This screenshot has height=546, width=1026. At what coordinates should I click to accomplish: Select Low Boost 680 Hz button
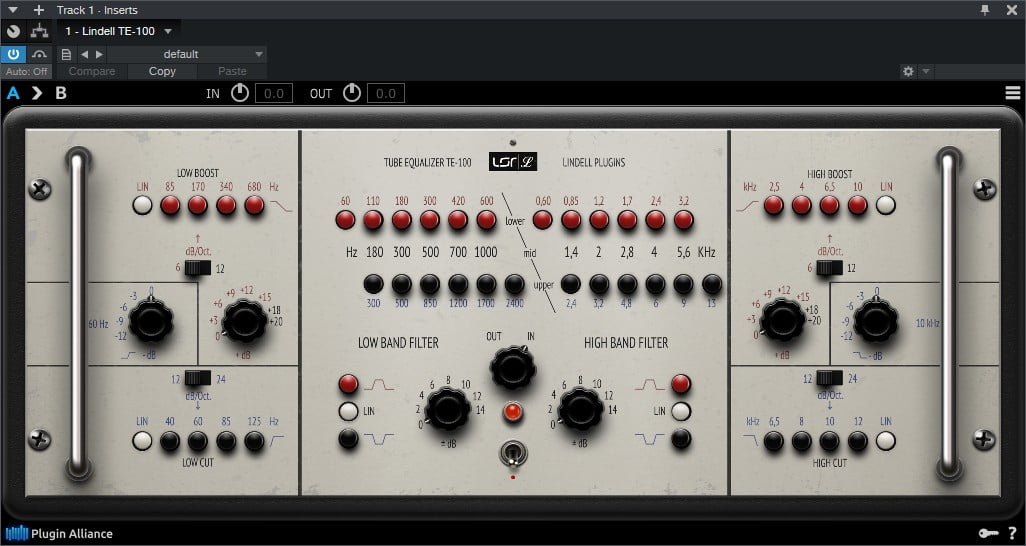(255, 205)
